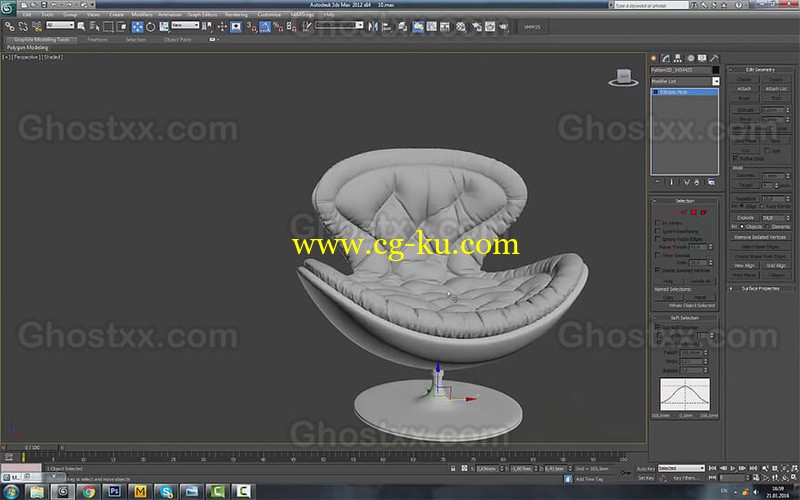This screenshot has height=500, width=800.
Task: Click the time slider 0 / 100 handle
Action: pyautogui.click(x=32, y=447)
